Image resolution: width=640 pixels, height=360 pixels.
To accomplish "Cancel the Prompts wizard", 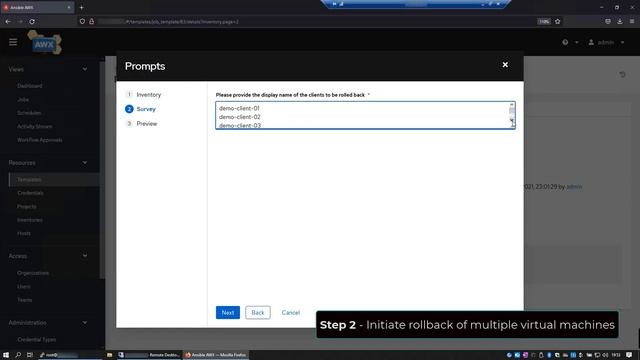I will (291, 313).
